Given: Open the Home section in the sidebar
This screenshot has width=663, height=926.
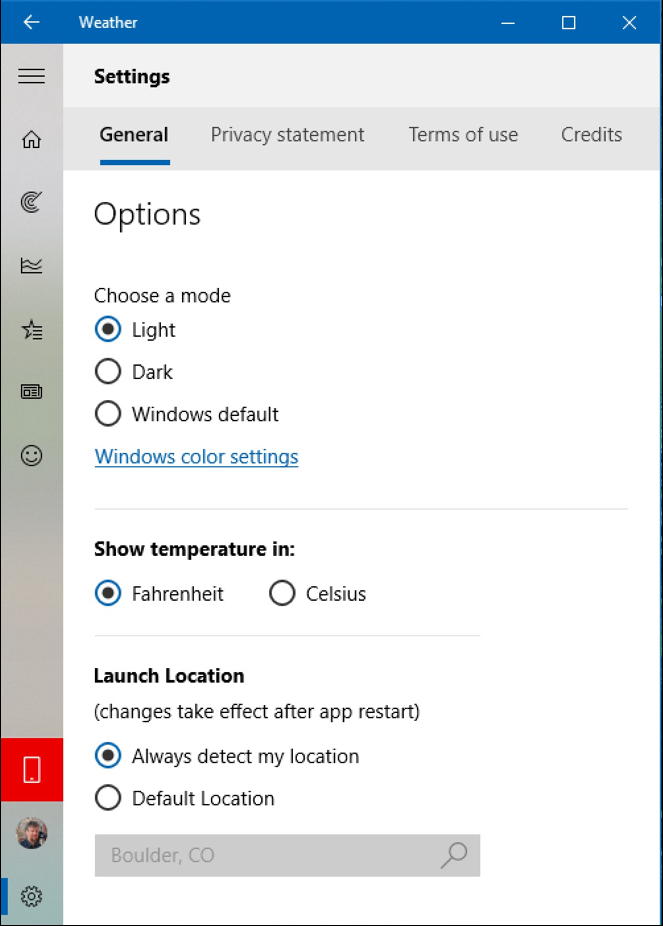Looking at the screenshot, I should (x=31, y=140).
